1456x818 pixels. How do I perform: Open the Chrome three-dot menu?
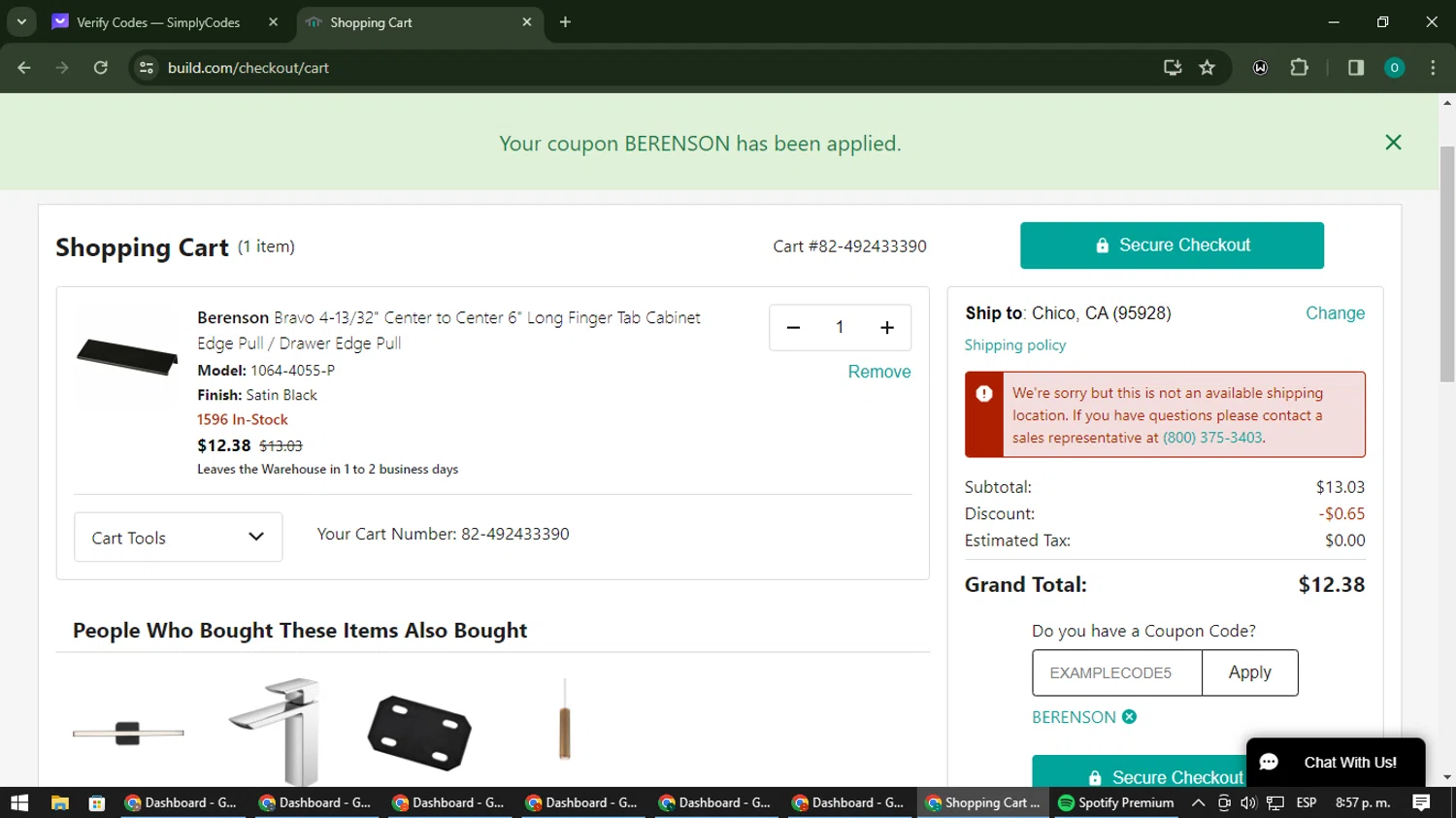click(x=1433, y=68)
